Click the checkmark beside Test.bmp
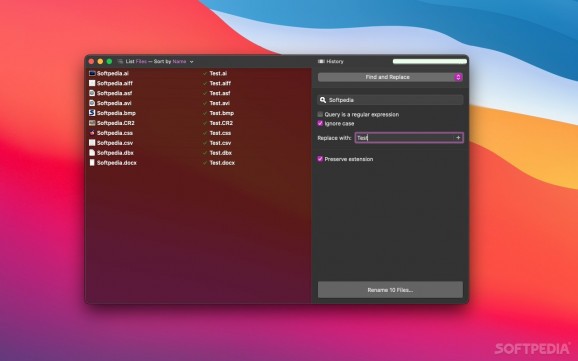Image resolution: width=578 pixels, height=361 pixels. (x=205, y=113)
